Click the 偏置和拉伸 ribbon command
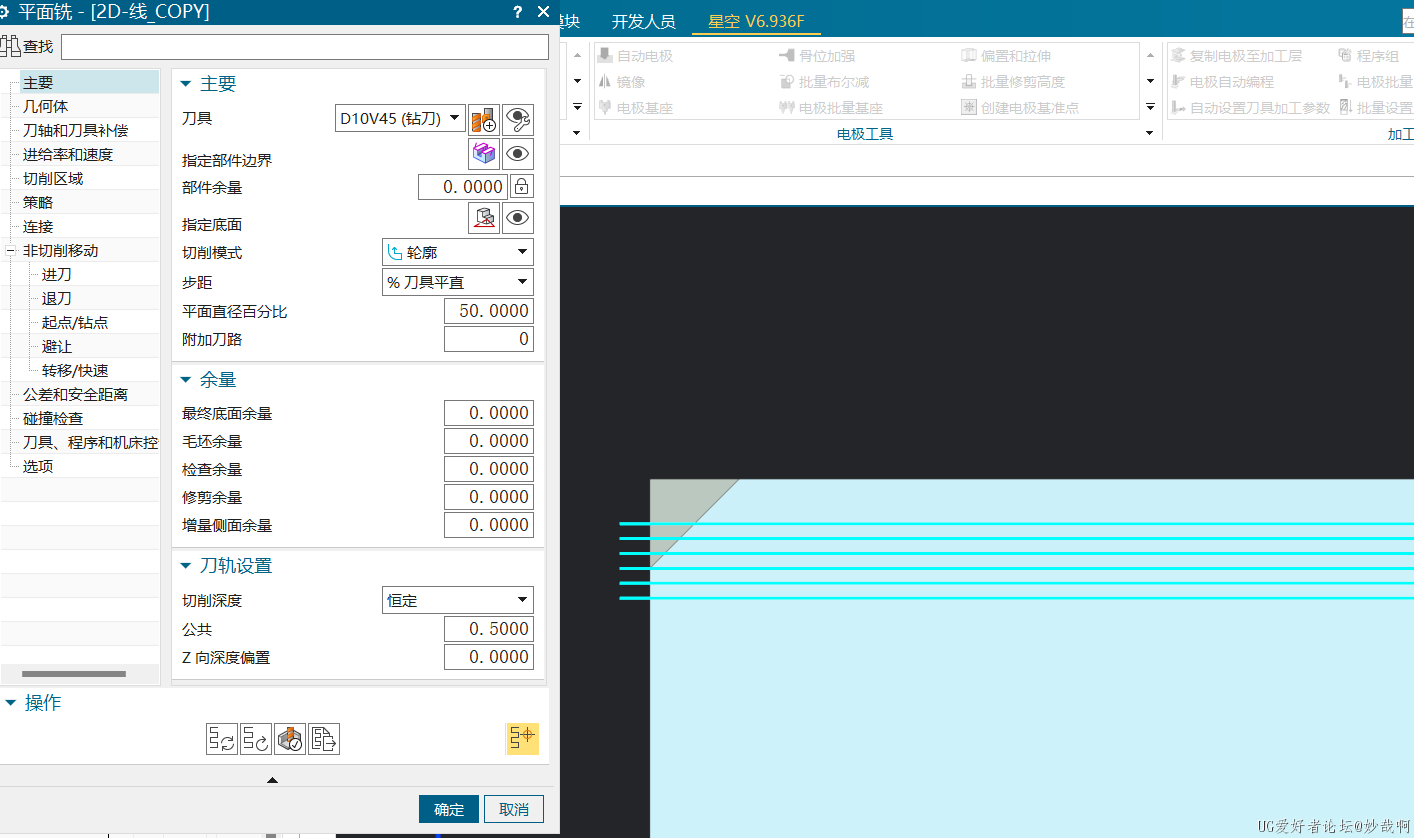The image size is (1414, 838). pos(1007,56)
